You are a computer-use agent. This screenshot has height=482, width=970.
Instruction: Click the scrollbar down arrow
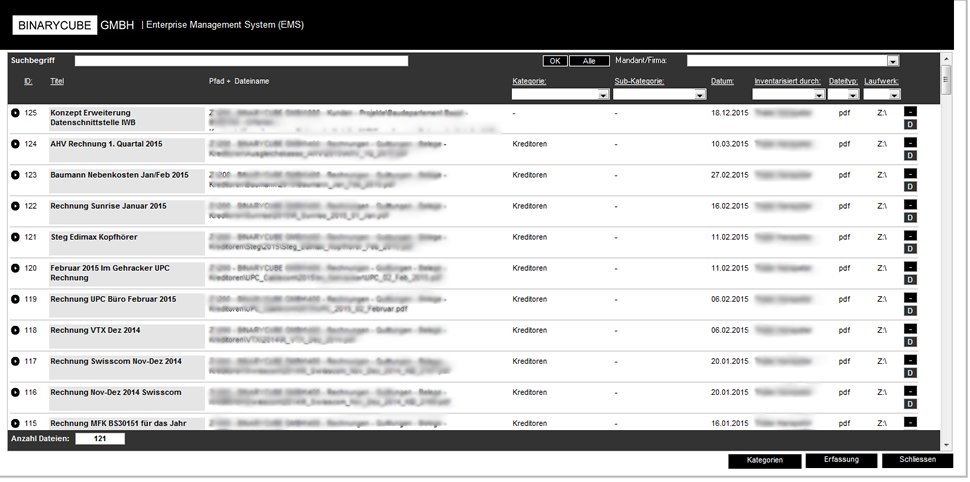[946, 444]
